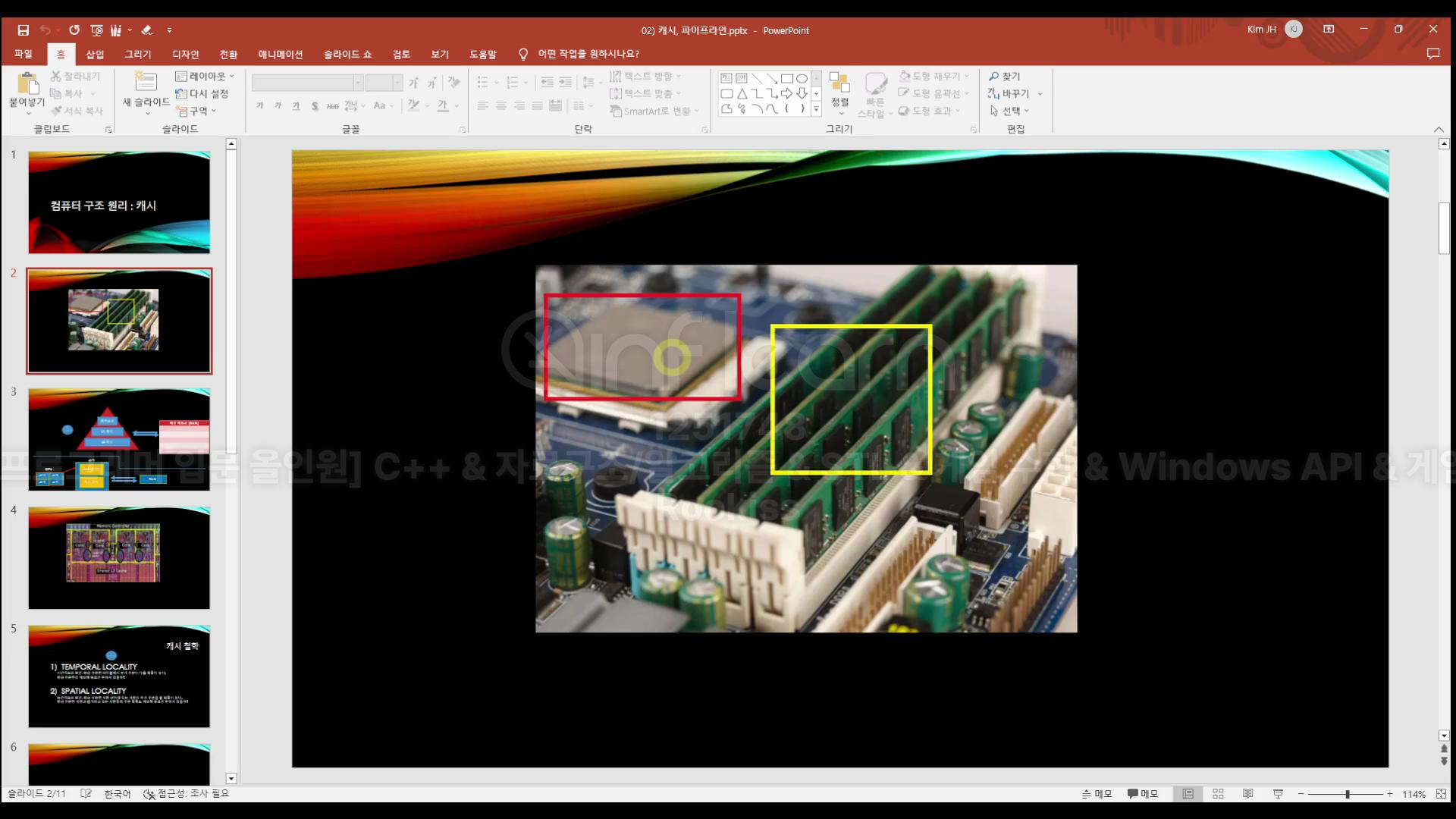The image size is (1456, 819).
Task: Click the New Slide icon
Action: [x=145, y=82]
